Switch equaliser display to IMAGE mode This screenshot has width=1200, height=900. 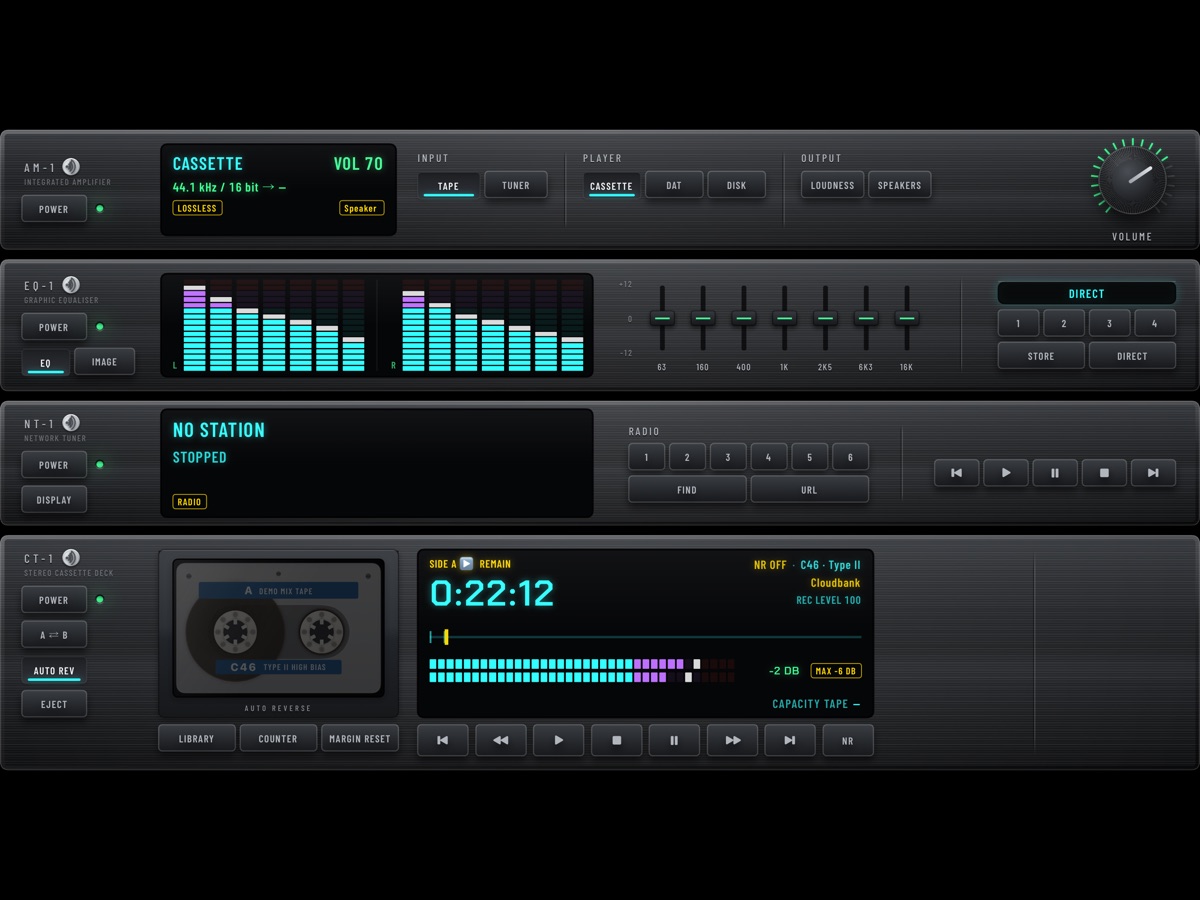tap(104, 362)
